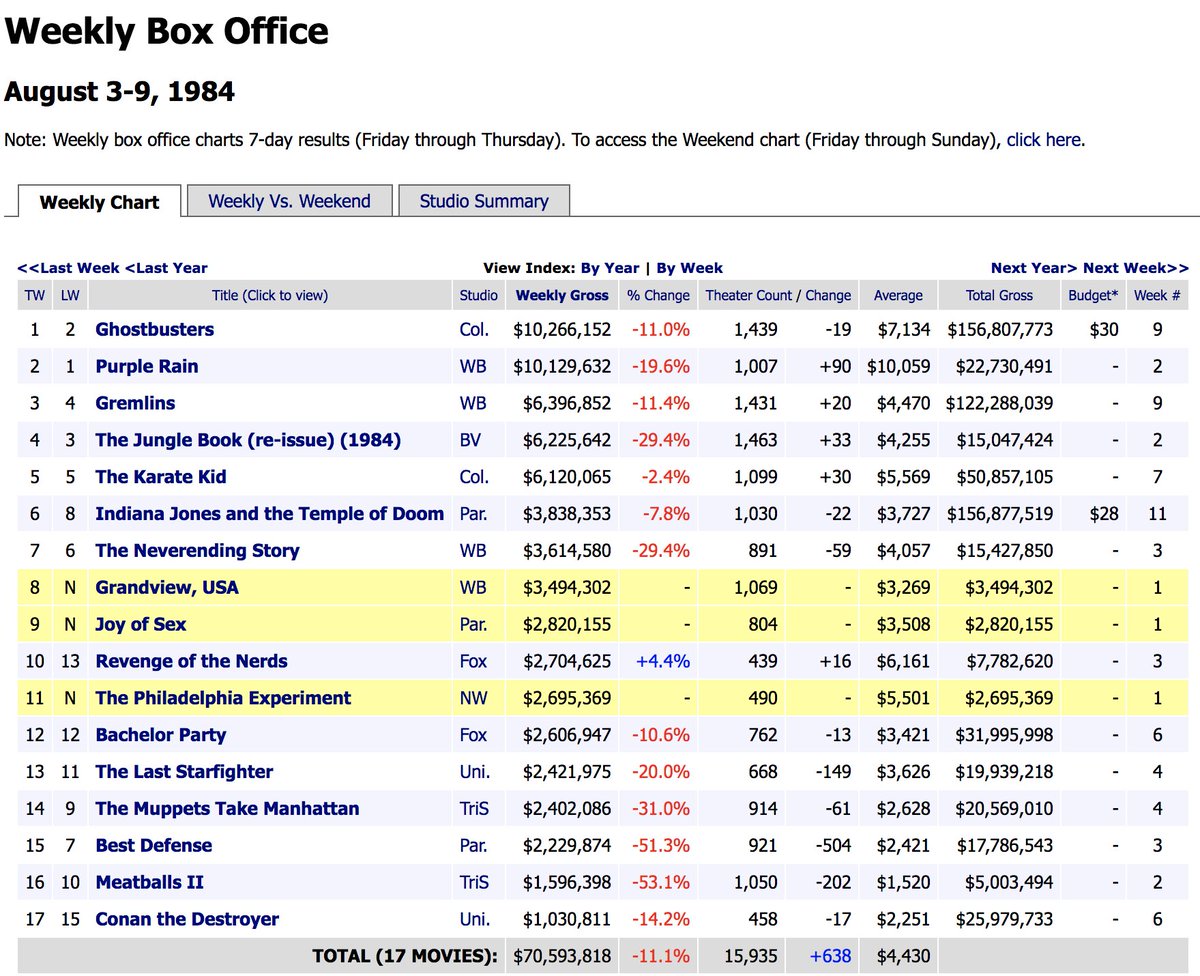Select the +4.4% change value
Viewport: 1200px width, 976px height.
coord(662,662)
